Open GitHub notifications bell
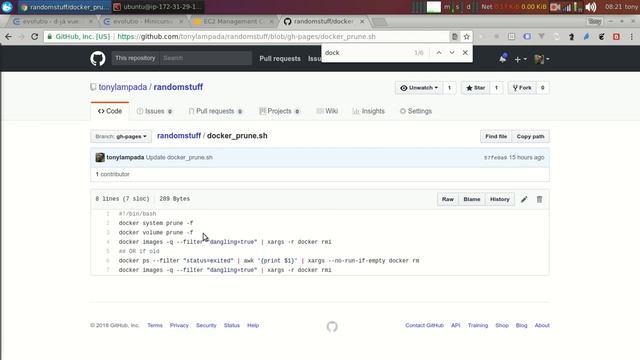Image resolution: width=640 pixels, height=360 pixels. 503,59
